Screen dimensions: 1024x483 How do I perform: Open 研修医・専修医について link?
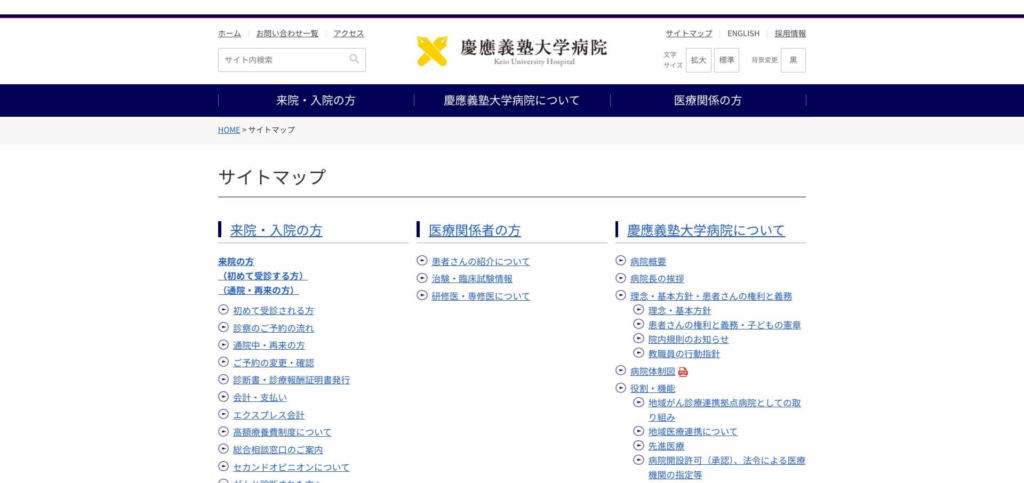point(481,296)
